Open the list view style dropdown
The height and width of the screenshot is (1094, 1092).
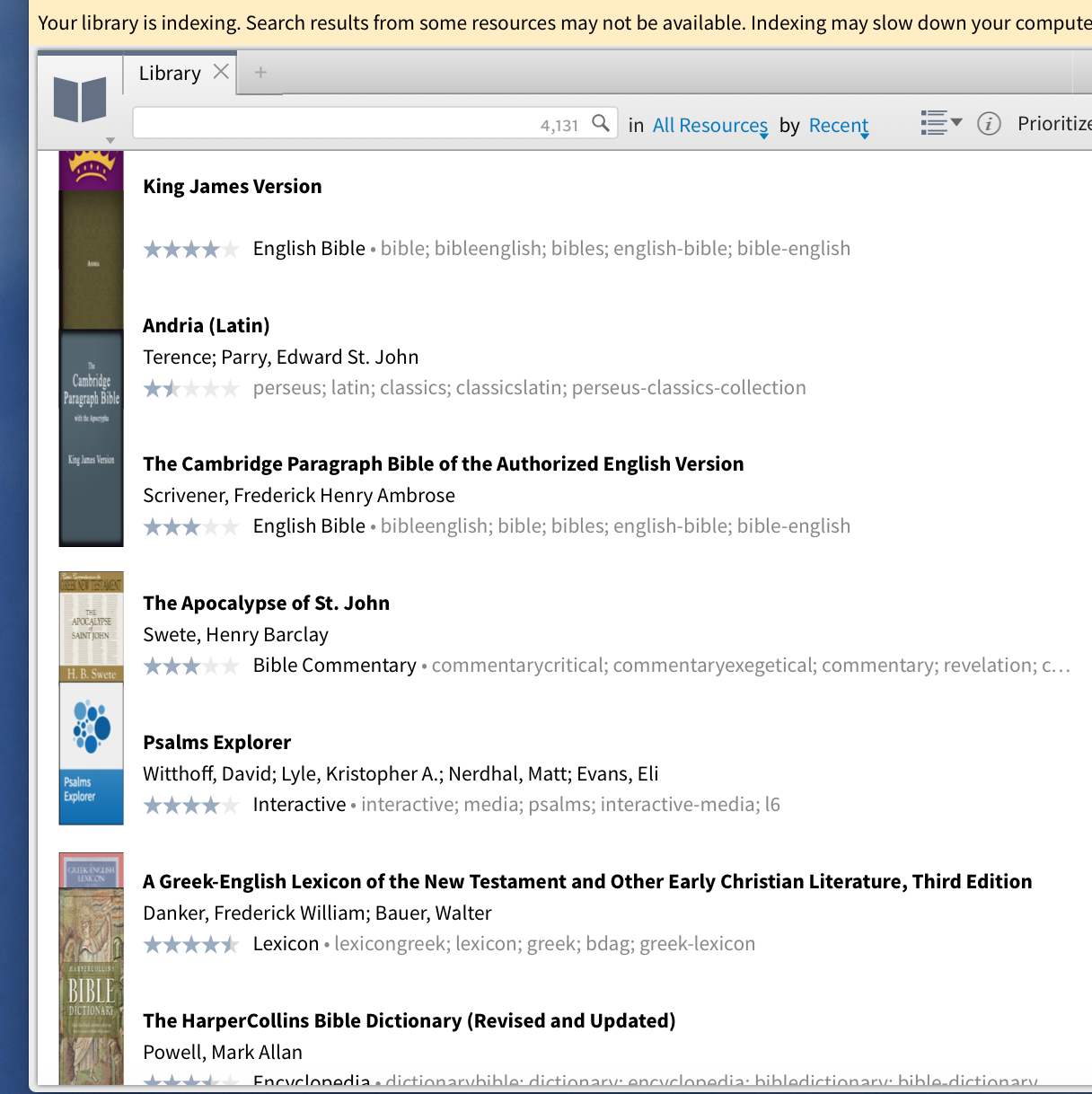(x=940, y=123)
